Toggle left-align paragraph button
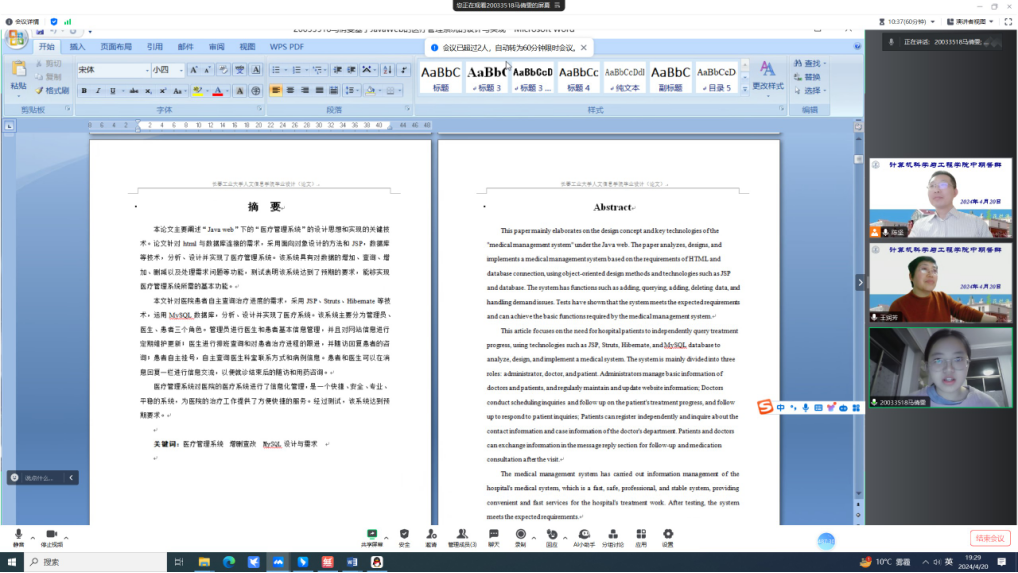Image resolution: width=1018 pixels, height=573 pixels. point(275,91)
